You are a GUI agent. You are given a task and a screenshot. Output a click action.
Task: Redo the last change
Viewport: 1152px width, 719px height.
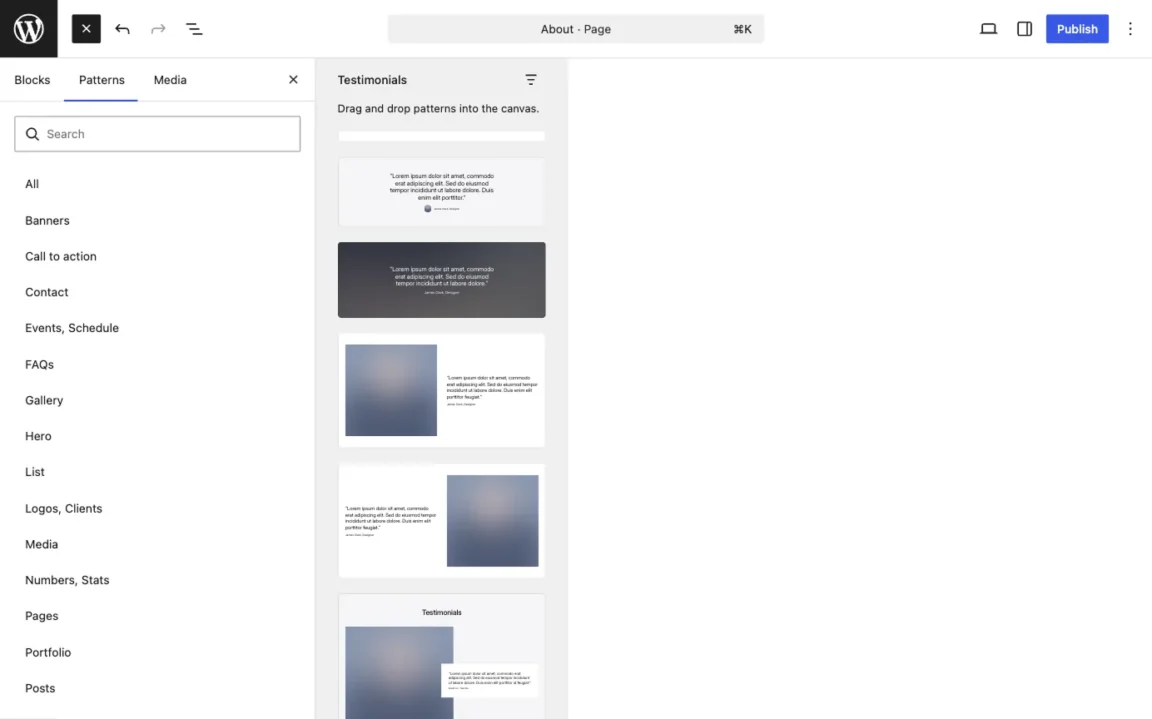tap(158, 29)
